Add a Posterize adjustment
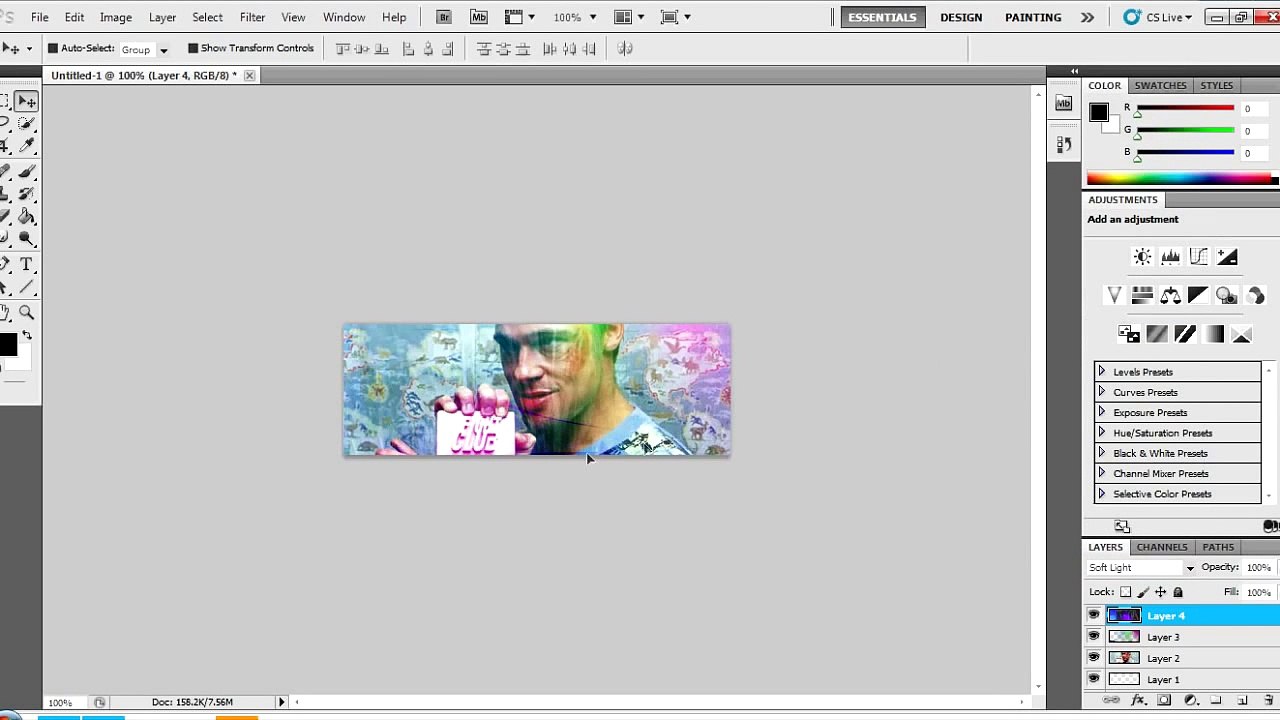This screenshot has height=720, width=1280. point(1157,334)
